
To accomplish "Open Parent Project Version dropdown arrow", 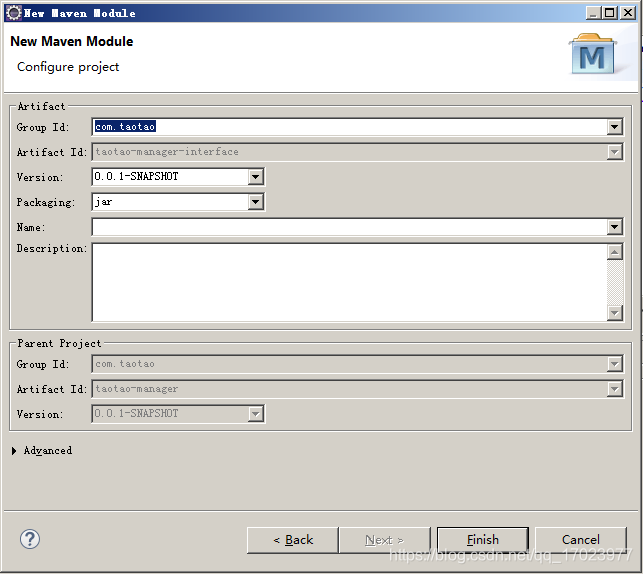I will (x=255, y=414).
